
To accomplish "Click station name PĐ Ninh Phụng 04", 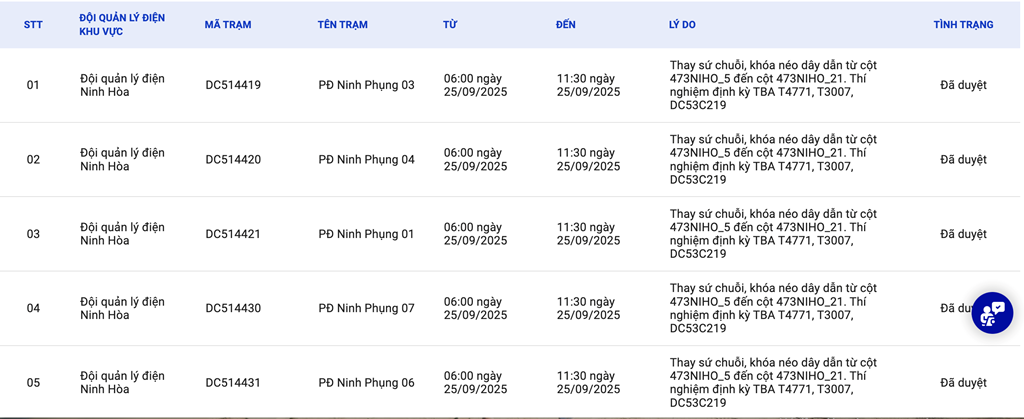I will click(x=366, y=160).
